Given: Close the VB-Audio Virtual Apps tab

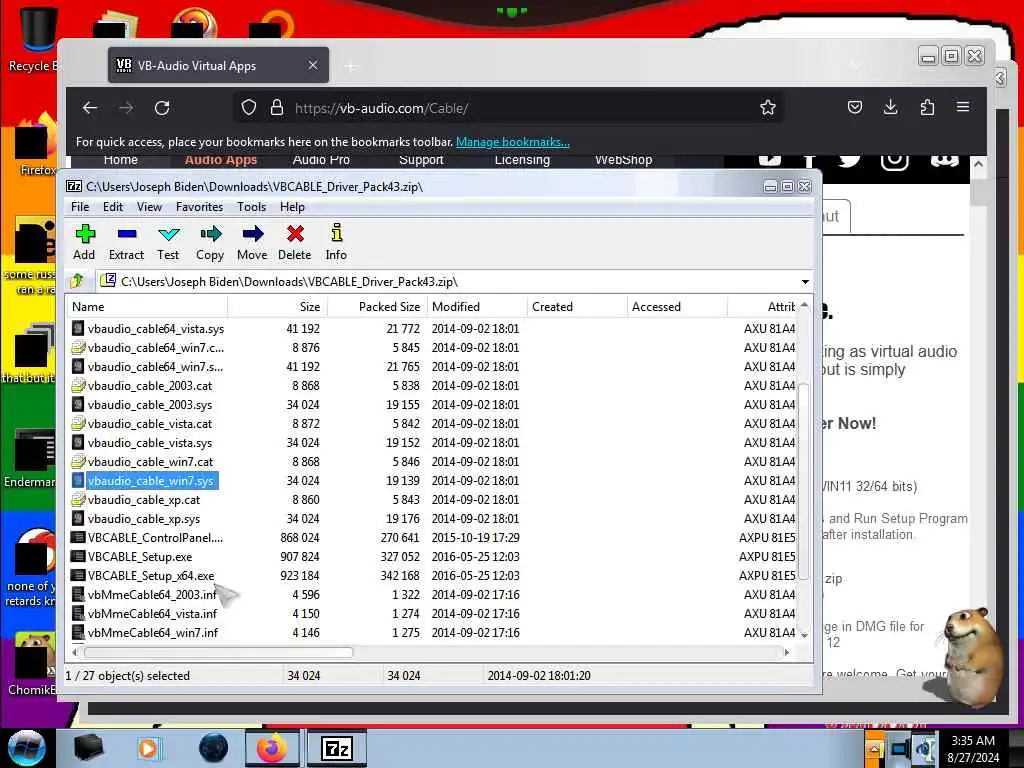Looking at the screenshot, I should pyautogui.click(x=313, y=65).
